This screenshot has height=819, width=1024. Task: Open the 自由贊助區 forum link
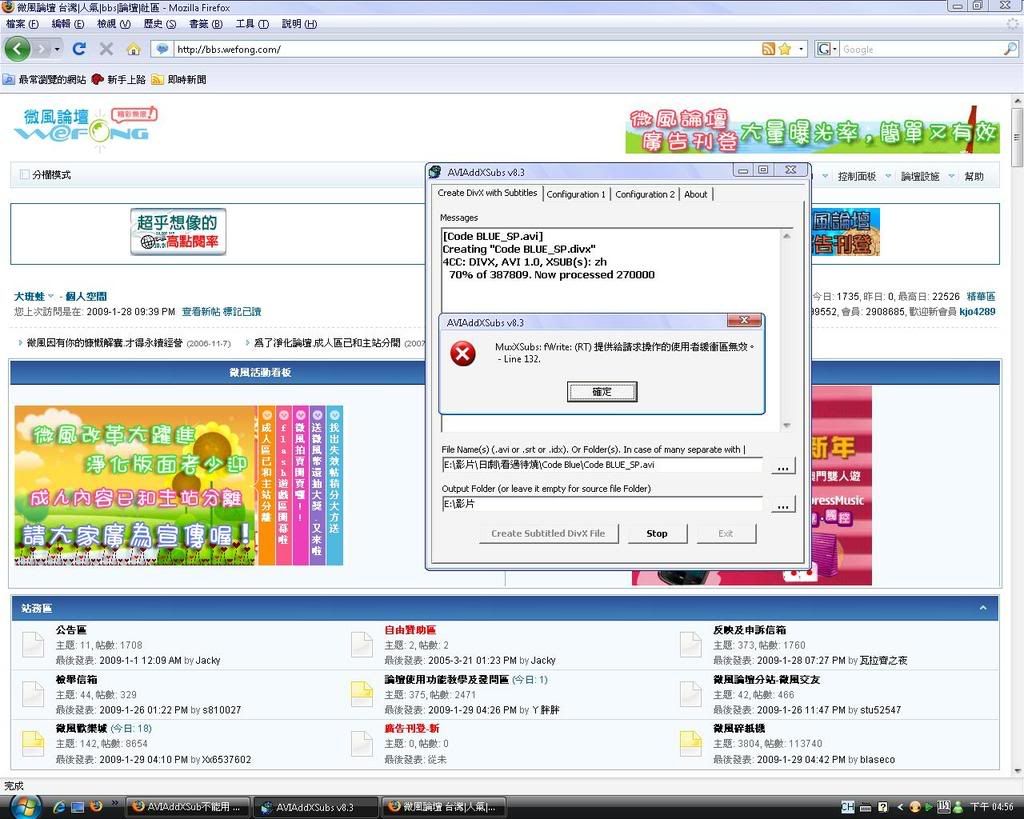[410, 630]
